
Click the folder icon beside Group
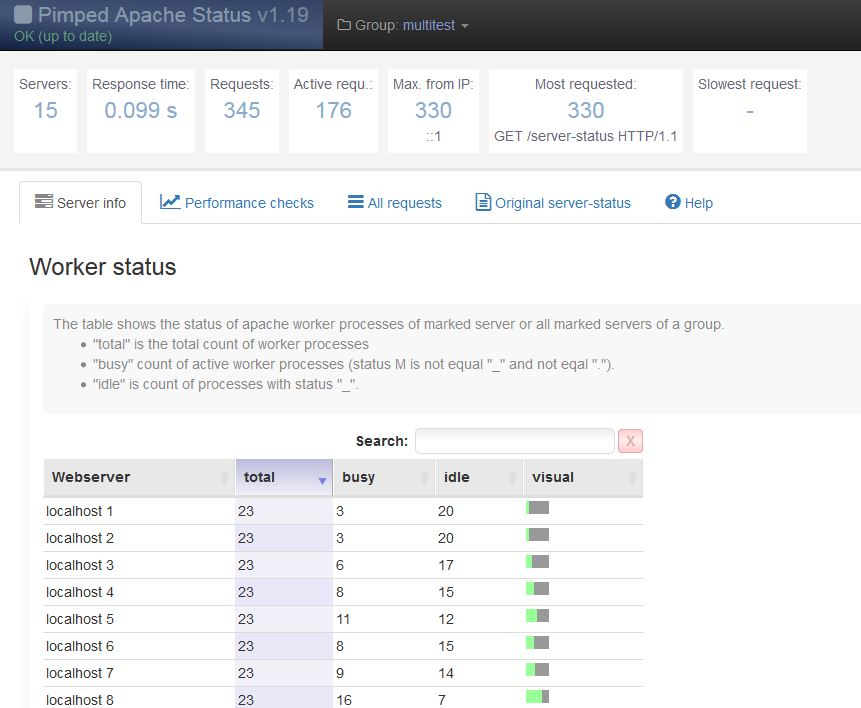coord(344,25)
